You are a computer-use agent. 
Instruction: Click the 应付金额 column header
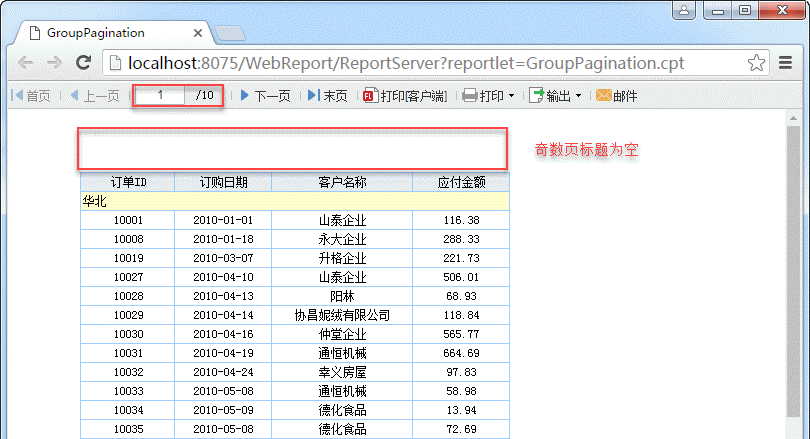[461, 182]
